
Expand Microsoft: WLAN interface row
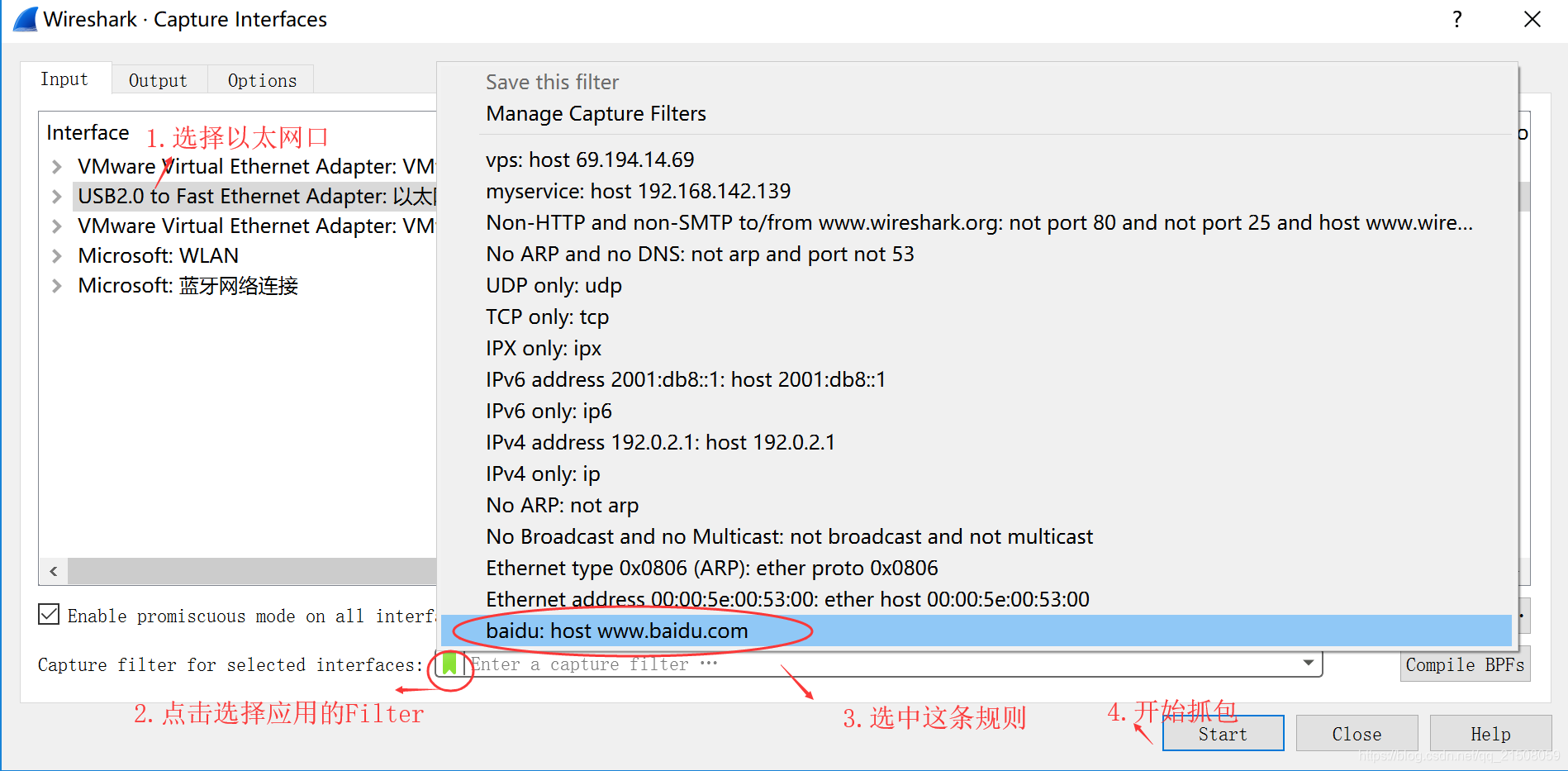tap(56, 255)
